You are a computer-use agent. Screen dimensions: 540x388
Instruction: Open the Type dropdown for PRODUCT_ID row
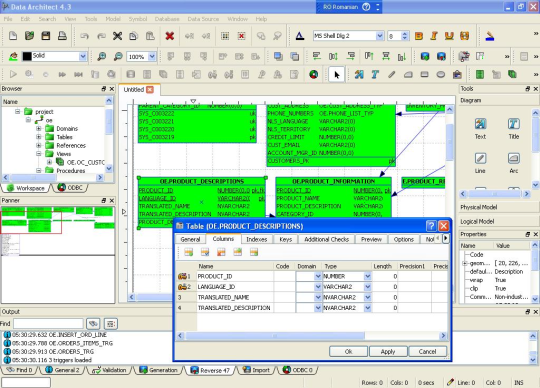tap(367, 276)
